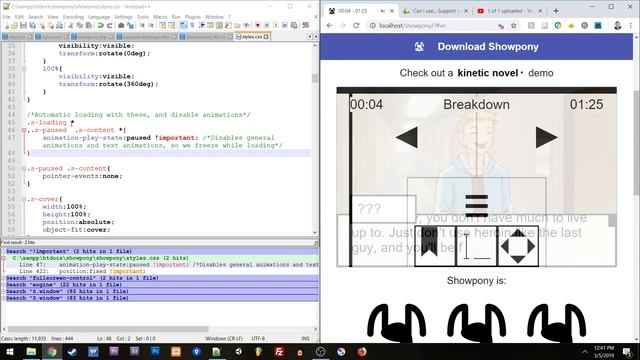Click the fullscreen four-arrow icon in player
Image resolution: width=640 pixels, height=360 pixels.
pyautogui.click(x=518, y=246)
